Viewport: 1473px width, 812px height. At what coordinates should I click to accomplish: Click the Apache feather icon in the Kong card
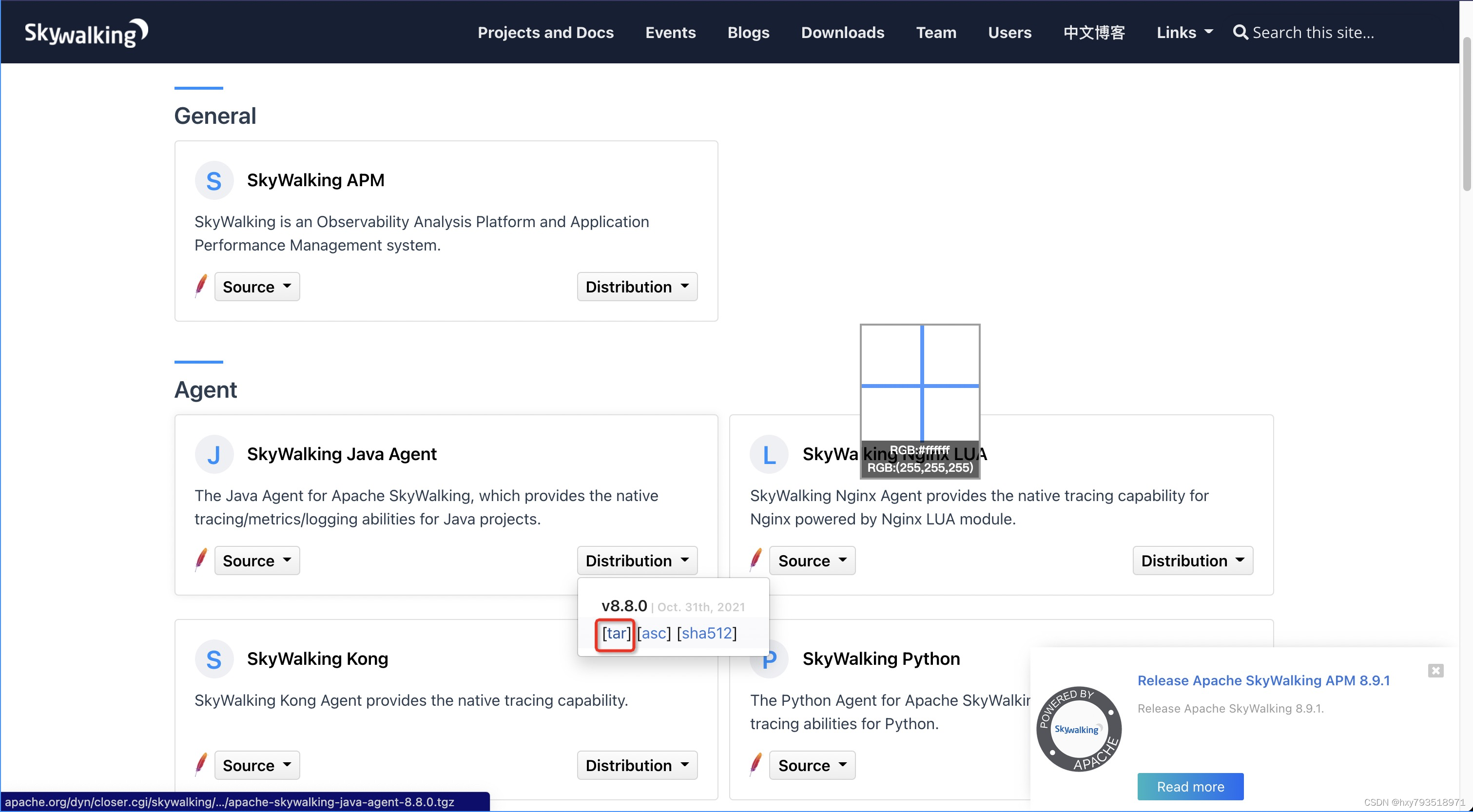(201, 765)
